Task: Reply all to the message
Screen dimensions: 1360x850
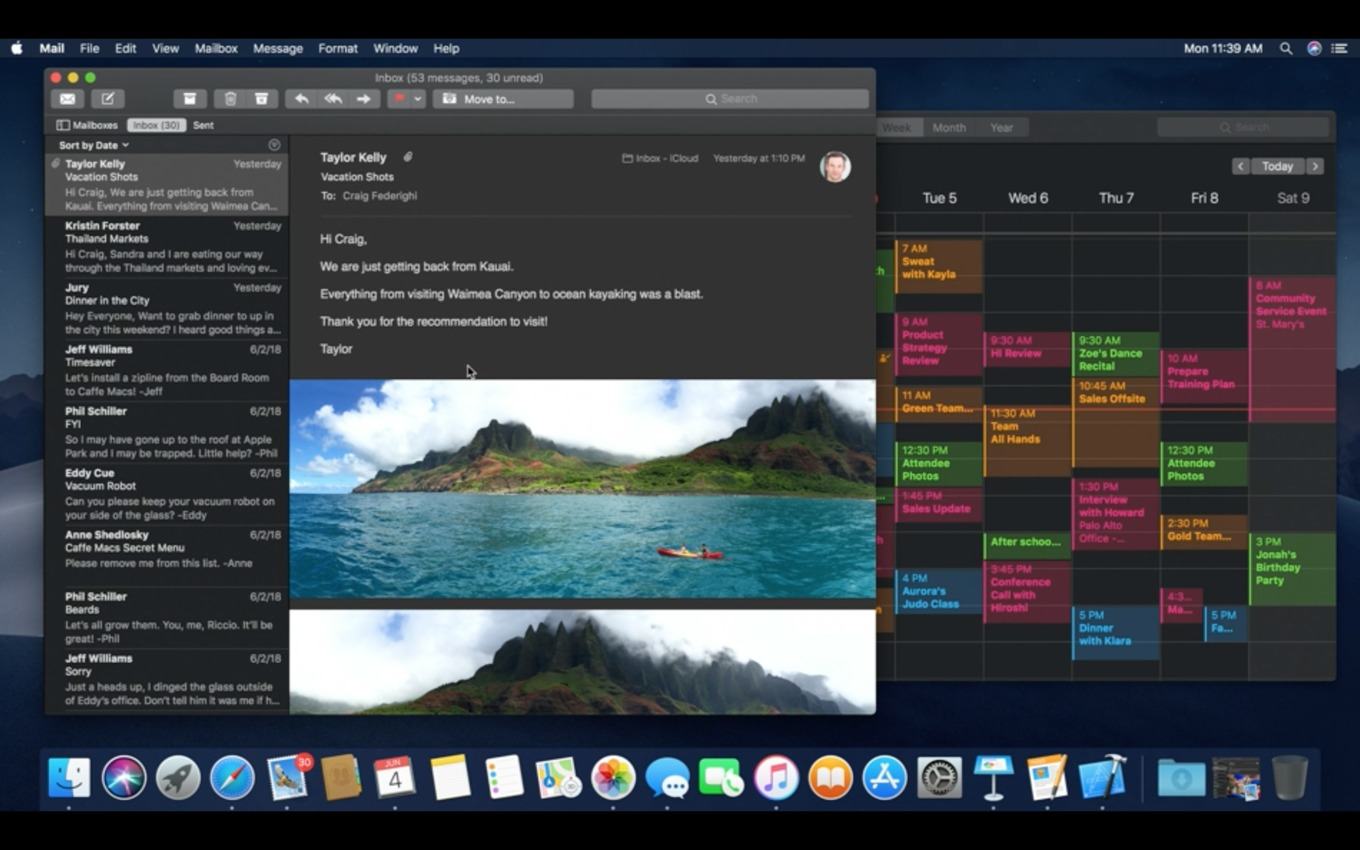Action: tap(333, 99)
